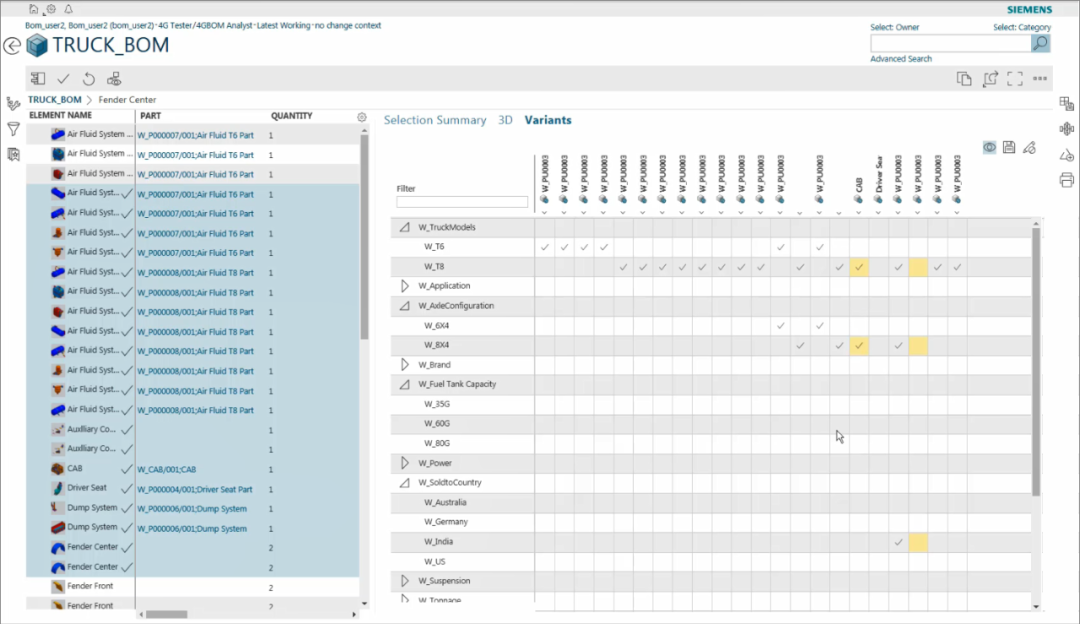Toggle the W_T8 checkmark in CAB column
The image size is (1080, 624).
[859, 267]
